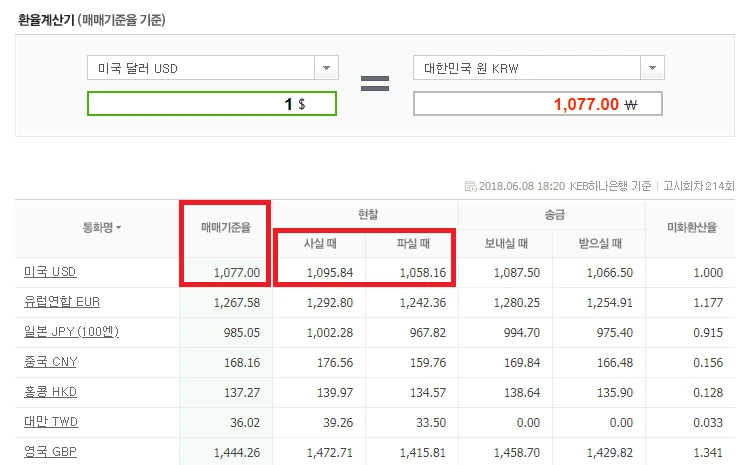This screenshot has height=465, width=747.
Task: Select USD remittance receive value 1,066.50
Action: pos(609,273)
